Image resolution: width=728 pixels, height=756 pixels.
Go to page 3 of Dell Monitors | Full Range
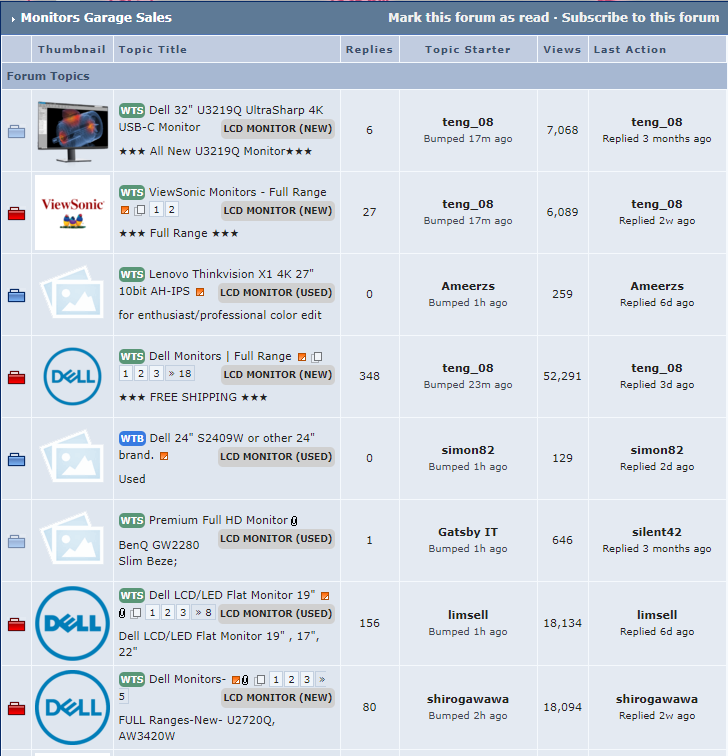pyautogui.click(x=156, y=374)
